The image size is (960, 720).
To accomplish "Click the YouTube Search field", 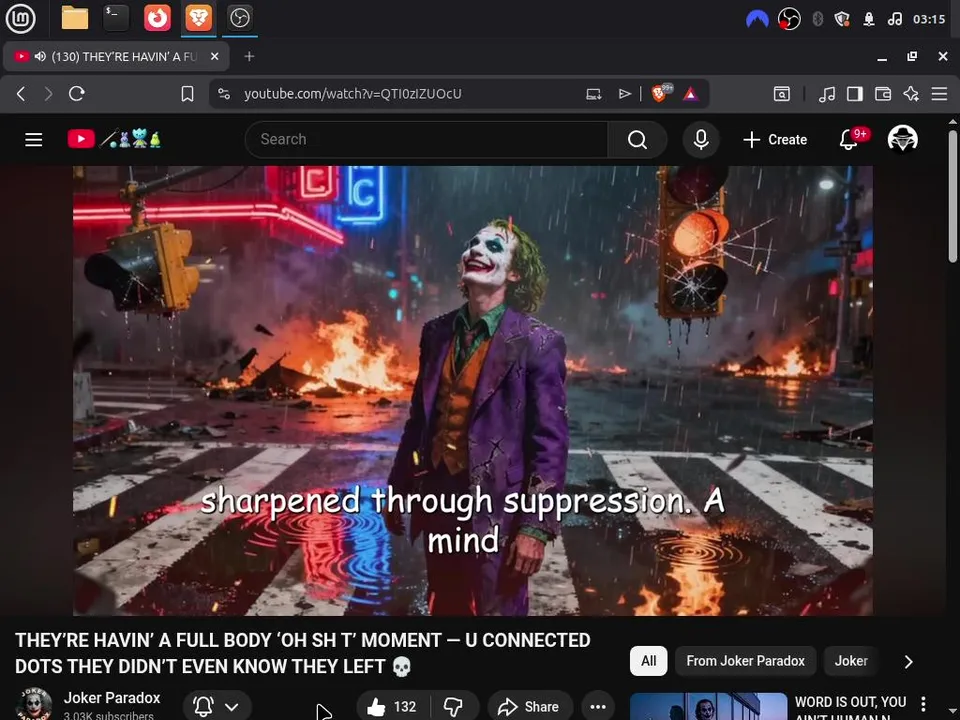I will click(x=426, y=140).
